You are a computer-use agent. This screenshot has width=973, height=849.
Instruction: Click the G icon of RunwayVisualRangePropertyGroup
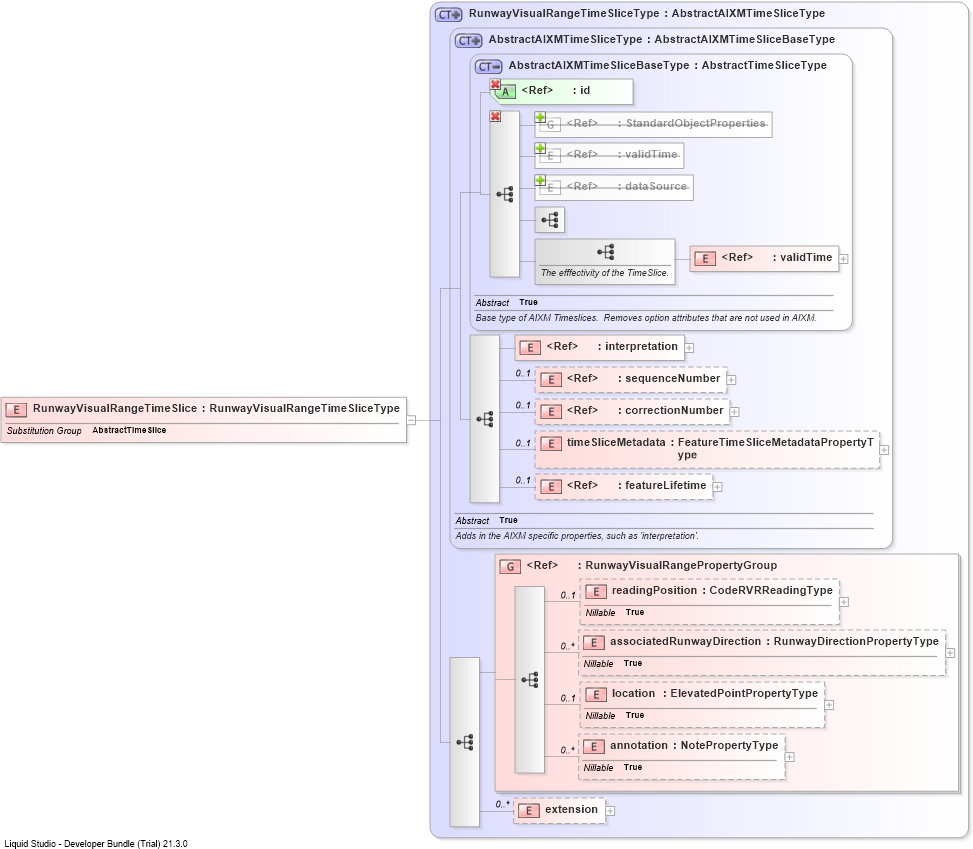pyautogui.click(x=510, y=567)
